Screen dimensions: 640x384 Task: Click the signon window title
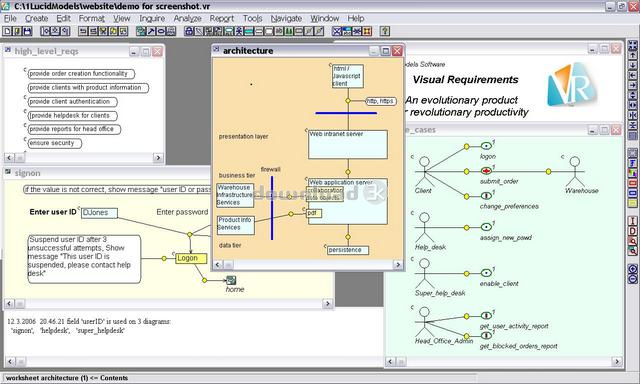pos(27,173)
